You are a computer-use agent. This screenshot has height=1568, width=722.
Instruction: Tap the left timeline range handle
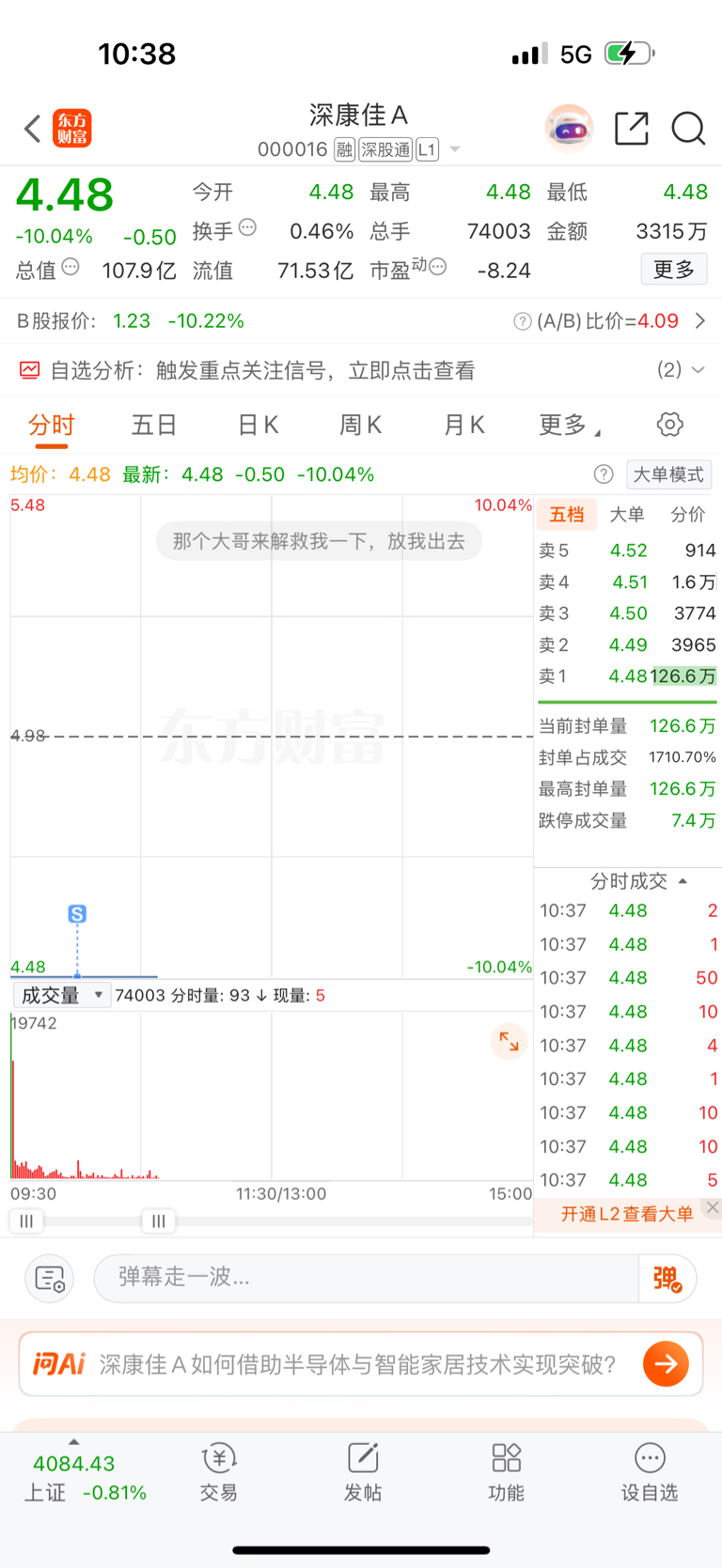tap(26, 1221)
